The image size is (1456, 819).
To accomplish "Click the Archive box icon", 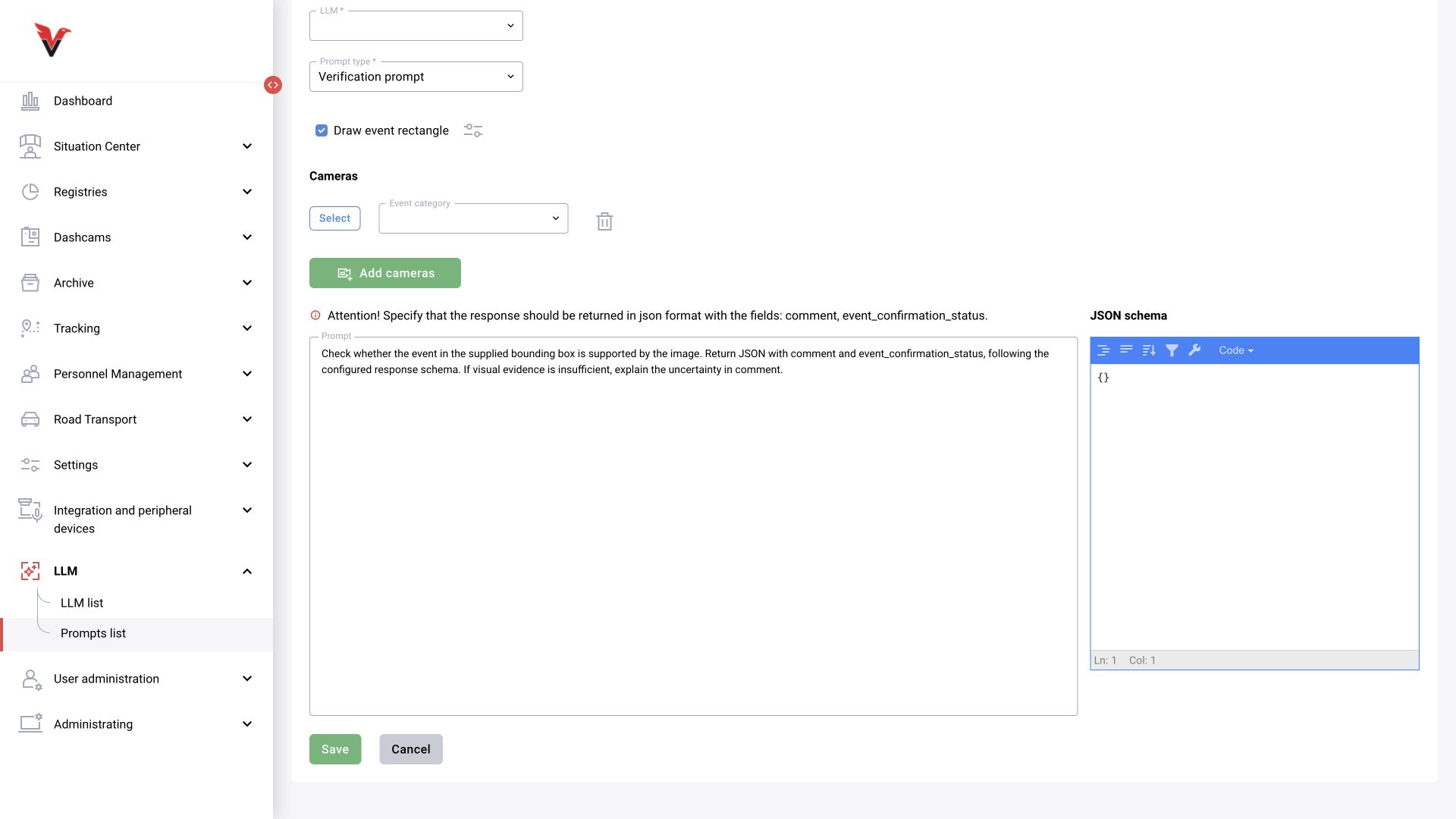I will (x=30, y=283).
